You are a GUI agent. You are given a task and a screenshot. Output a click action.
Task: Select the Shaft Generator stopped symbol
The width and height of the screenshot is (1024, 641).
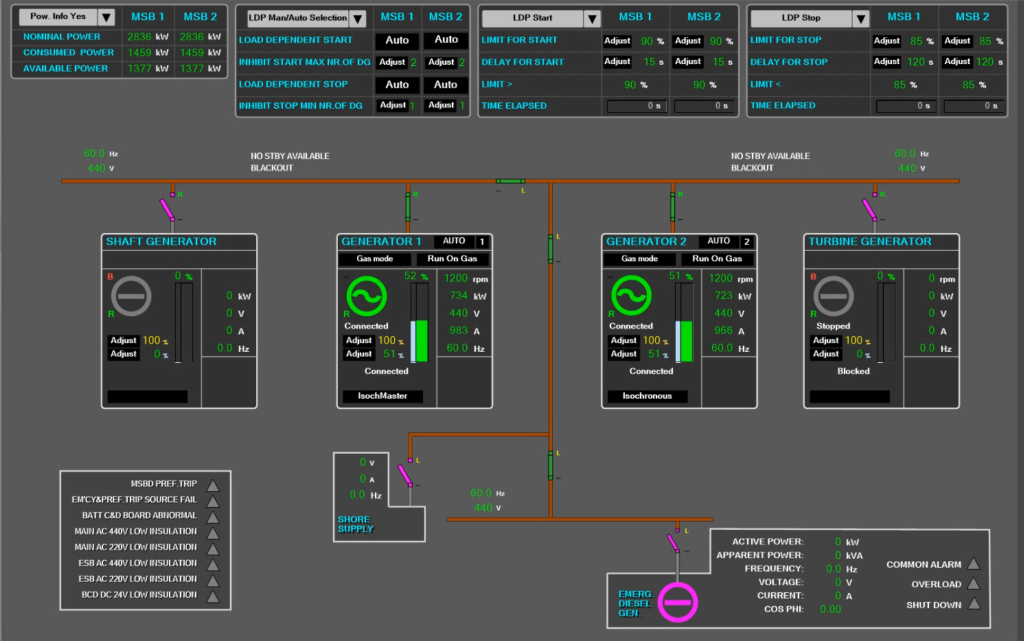[x=131, y=296]
